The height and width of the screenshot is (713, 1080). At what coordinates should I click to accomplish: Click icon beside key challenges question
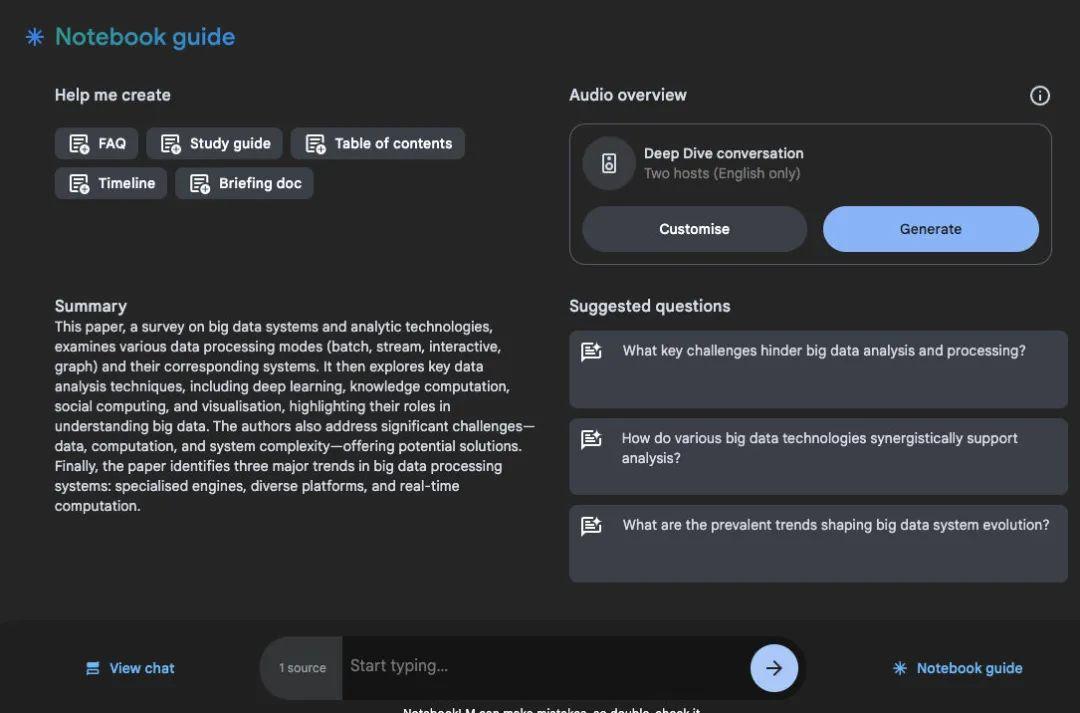(x=591, y=352)
